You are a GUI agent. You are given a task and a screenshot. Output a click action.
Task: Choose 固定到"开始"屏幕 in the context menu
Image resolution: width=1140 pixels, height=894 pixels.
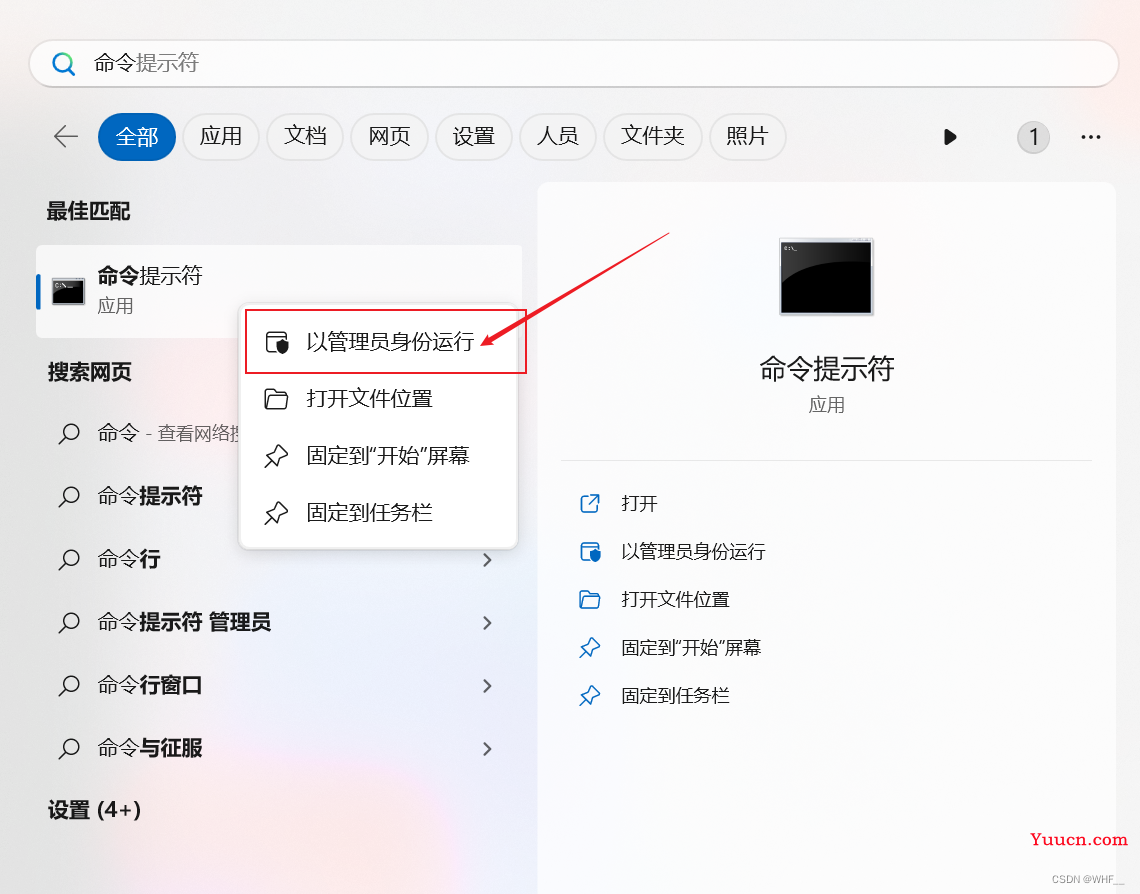click(x=378, y=456)
